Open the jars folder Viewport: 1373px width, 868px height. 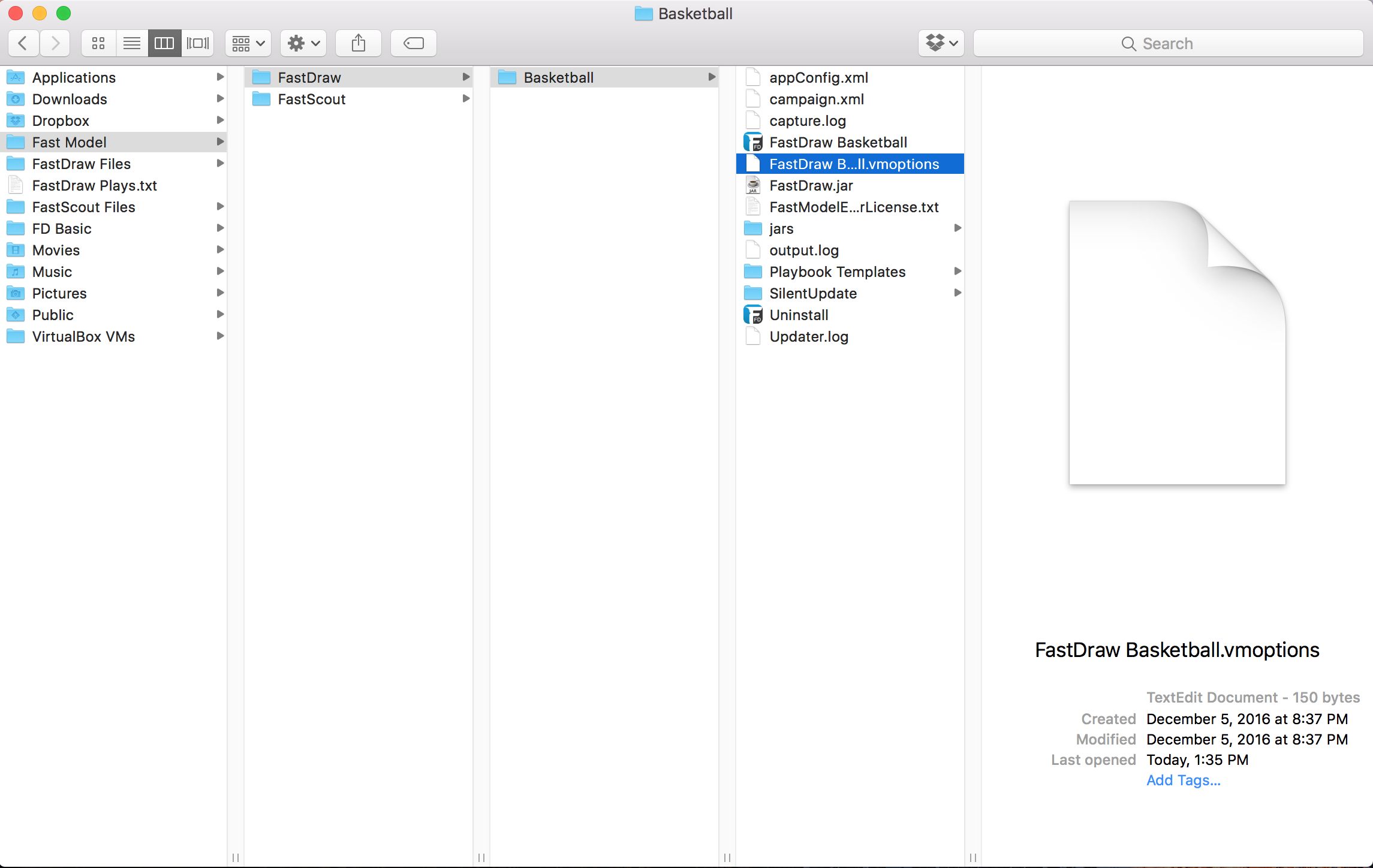tap(850, 228)
